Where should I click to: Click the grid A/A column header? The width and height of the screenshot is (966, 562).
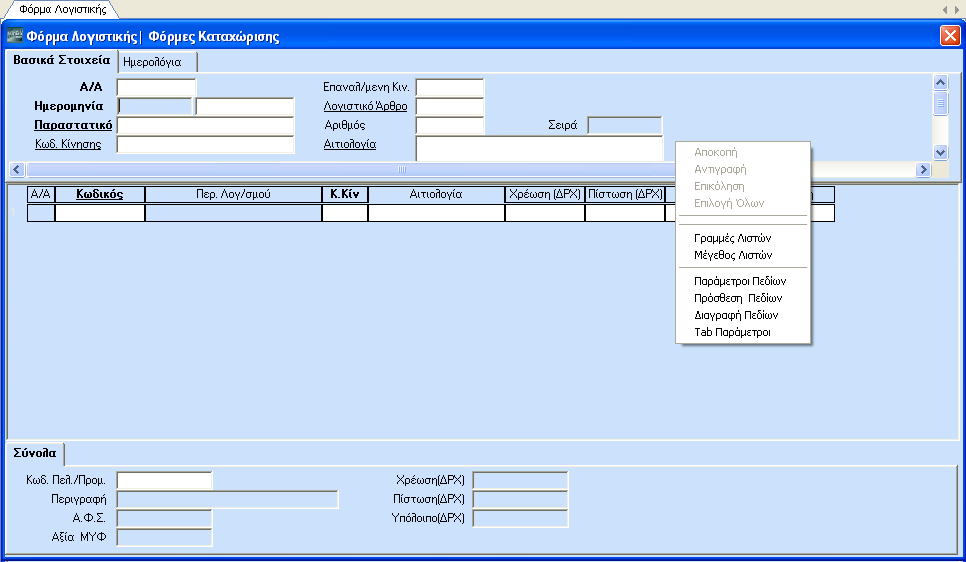pyautogui.click(x=41, y=194)
